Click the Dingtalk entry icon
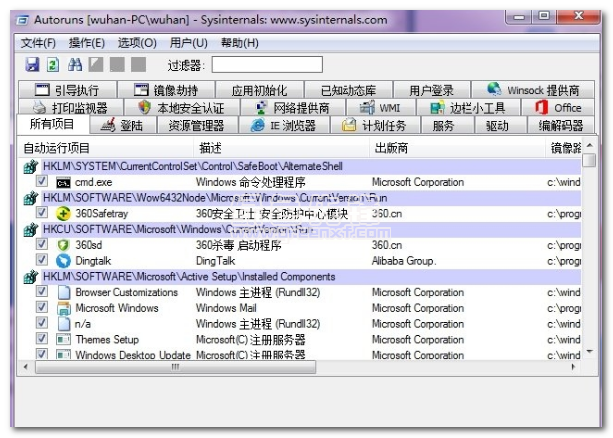Image resolution: width=613 pixels, height=438 pixels. click(63, 261)
